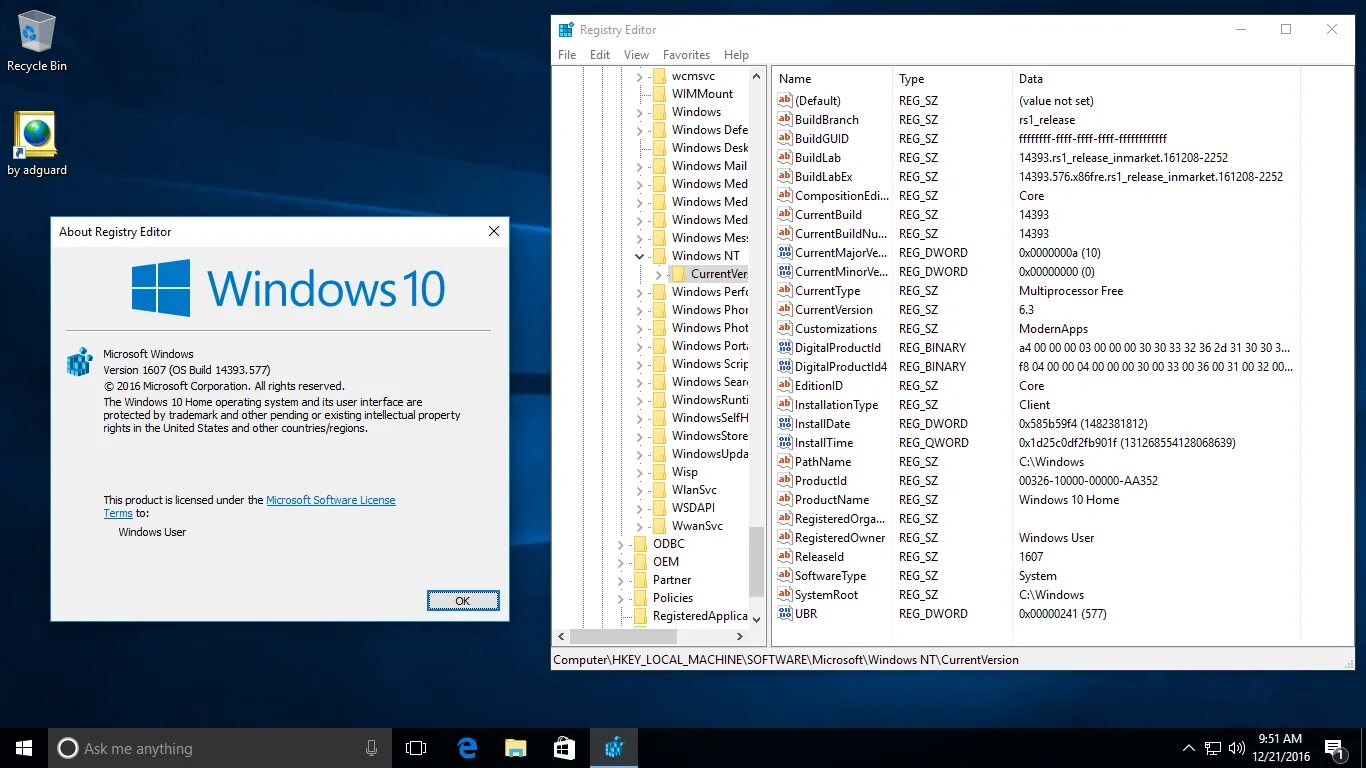Image resolution: width=1366 pixels, height=768 pixels.
Task: Select the WIMMount tree item
Action: [x=702, y=94]
